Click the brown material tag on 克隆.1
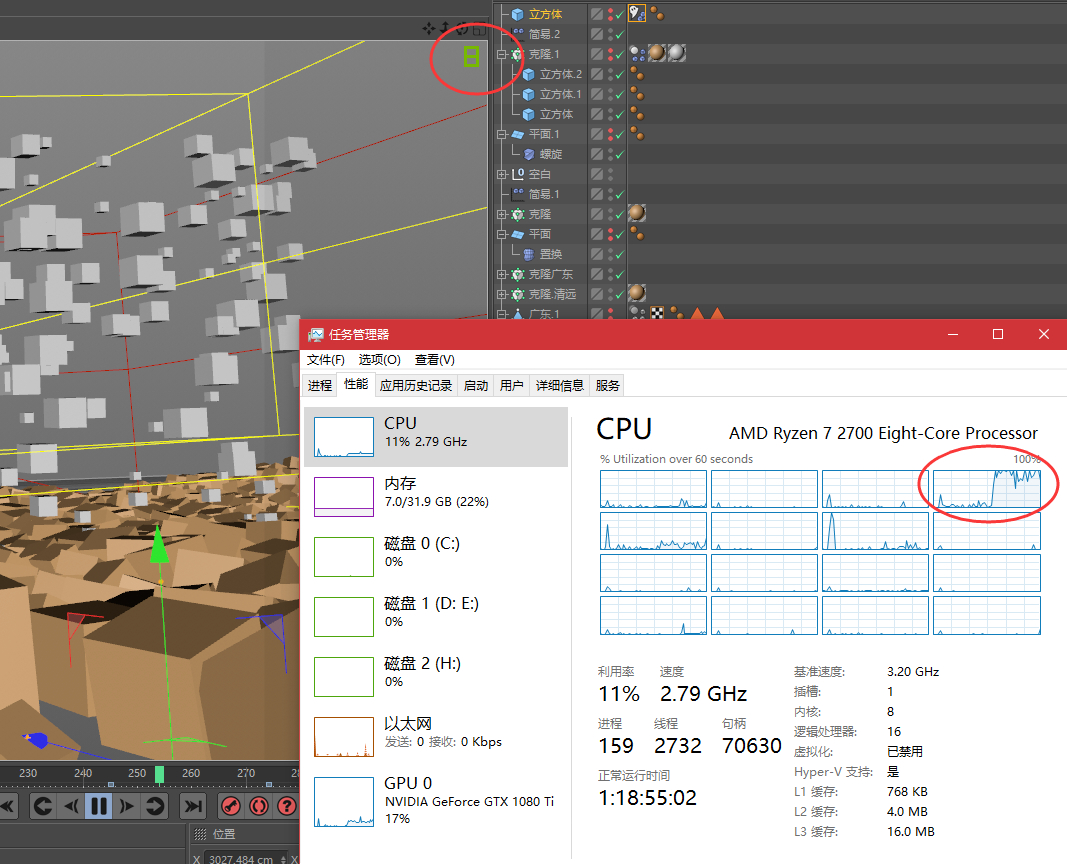 [657, 54]
